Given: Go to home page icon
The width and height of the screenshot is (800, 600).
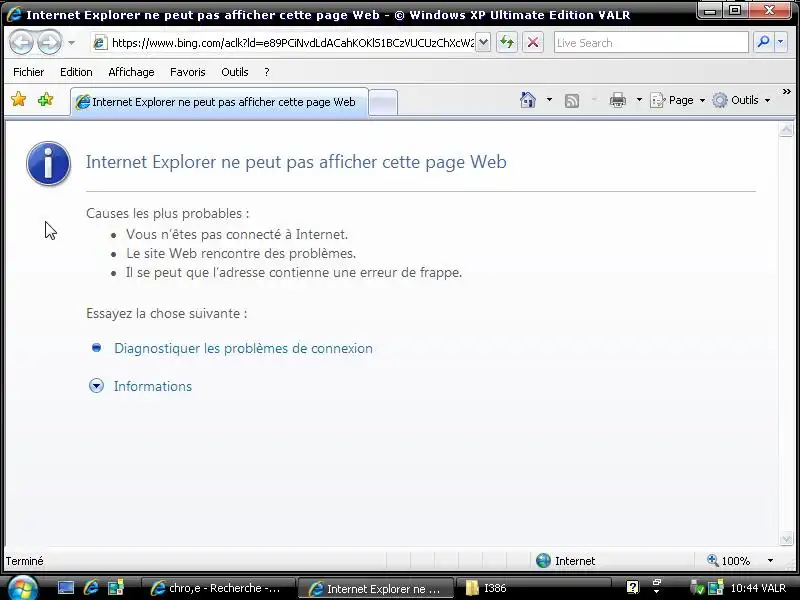Looking at the screenshot, I should [528, 100].
